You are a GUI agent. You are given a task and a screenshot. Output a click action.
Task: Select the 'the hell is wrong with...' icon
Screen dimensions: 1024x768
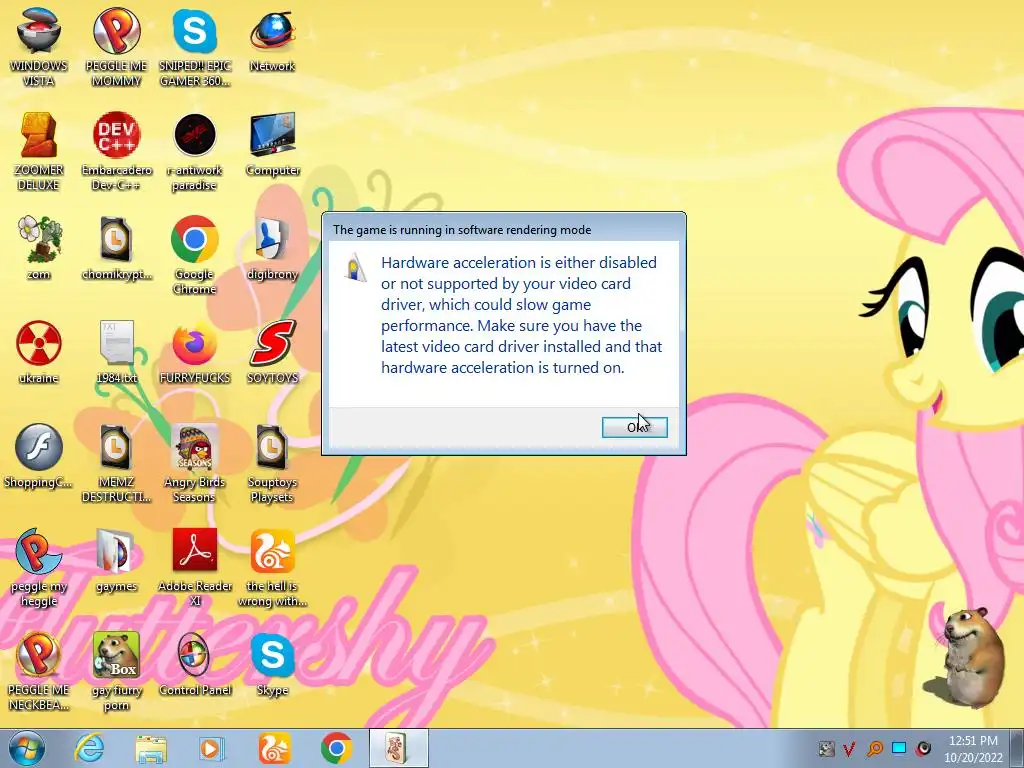click(x=272, y=568)
